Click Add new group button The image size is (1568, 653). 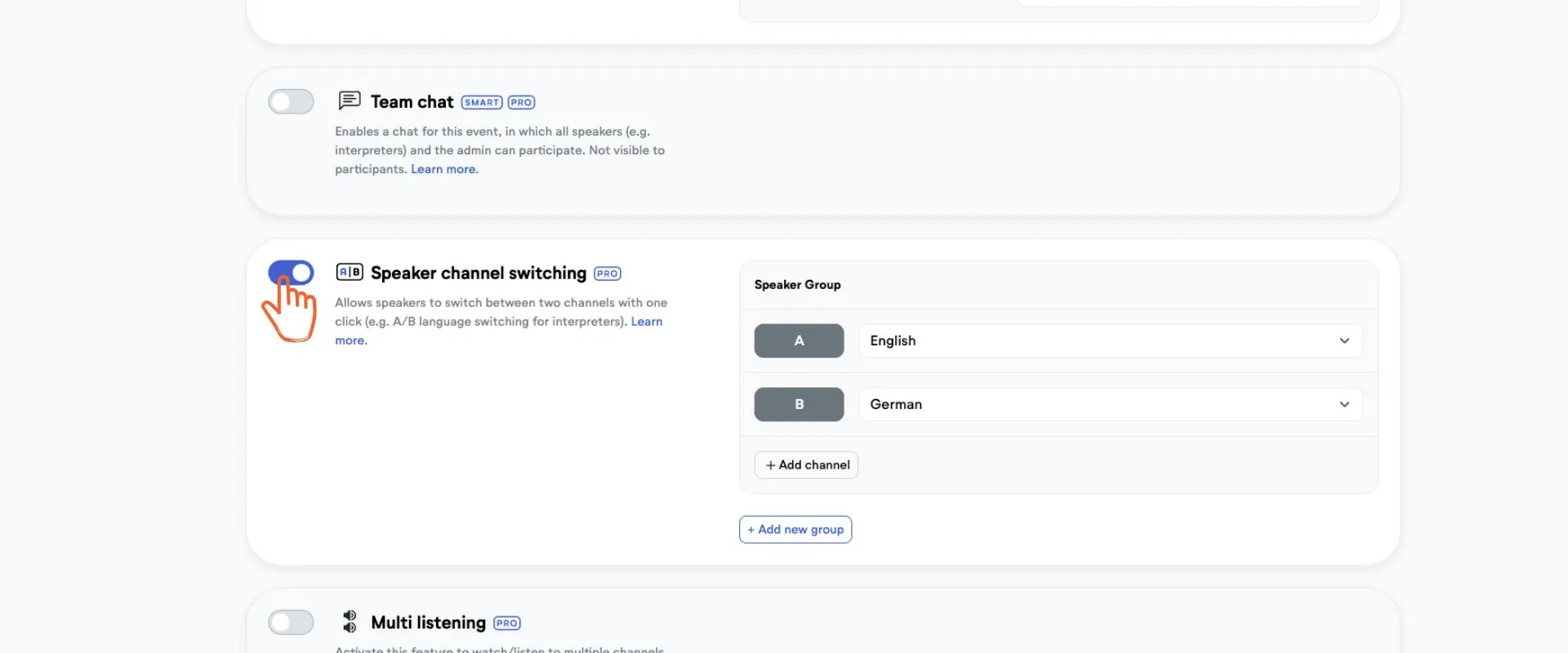(x=795, y=529)
